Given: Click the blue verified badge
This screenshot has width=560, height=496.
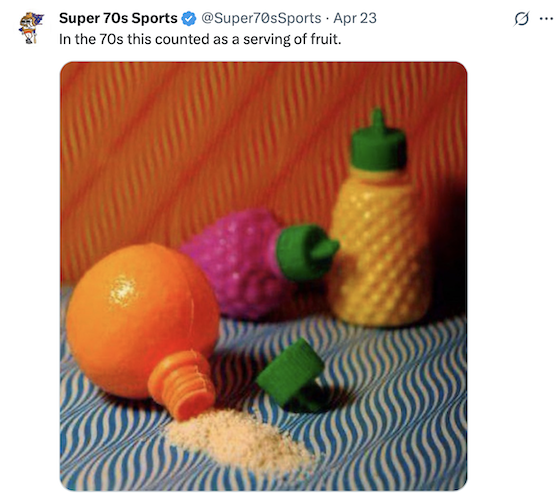Looking at the screenshot, I should click(x=189, y=18).
